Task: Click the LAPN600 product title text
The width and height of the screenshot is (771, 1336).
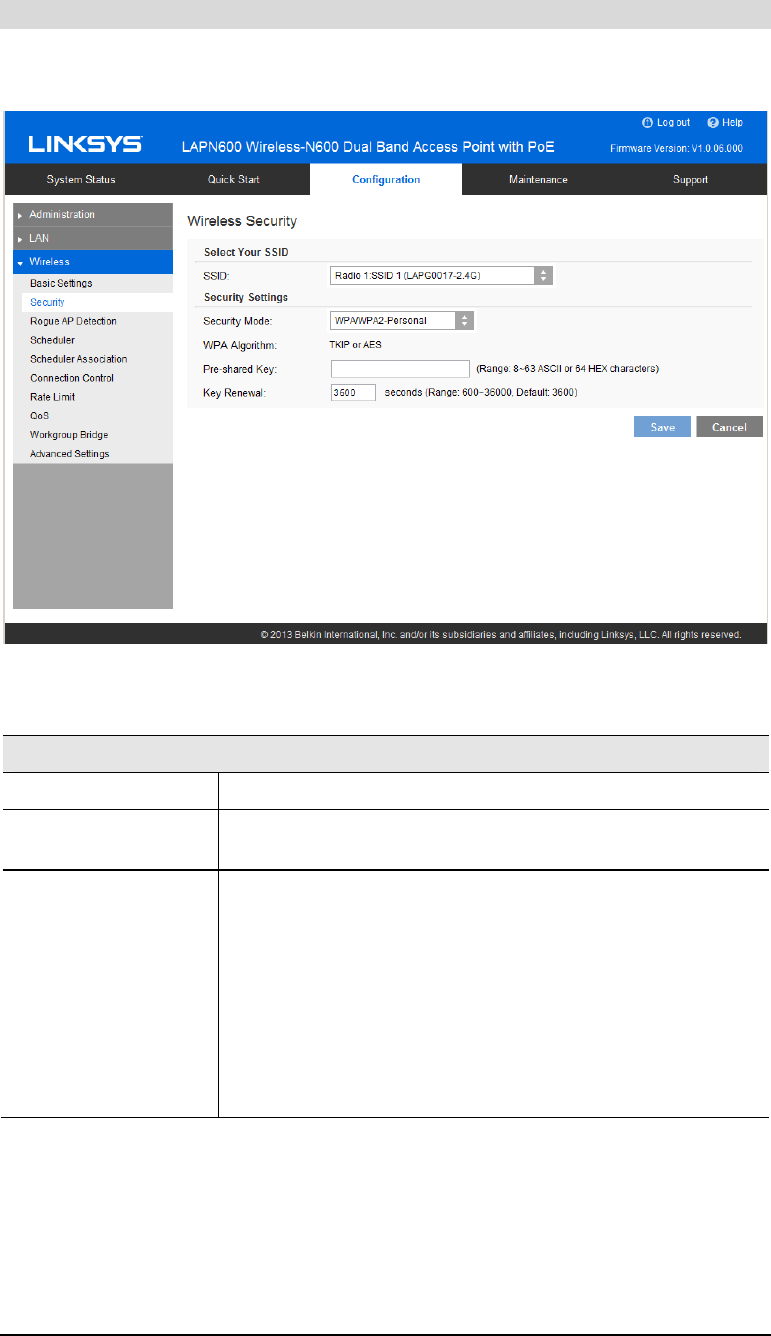Action: click(368, 148)
